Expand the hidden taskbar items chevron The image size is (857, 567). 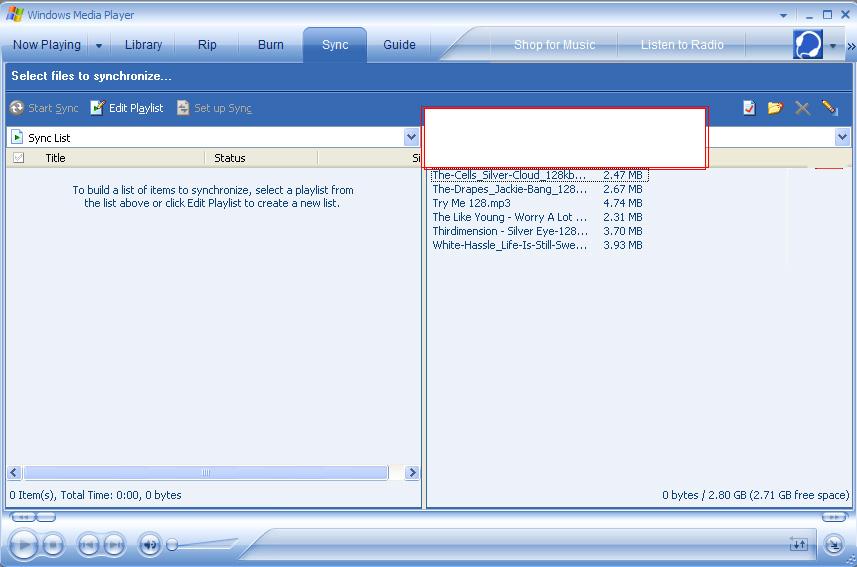click(851, 46)
